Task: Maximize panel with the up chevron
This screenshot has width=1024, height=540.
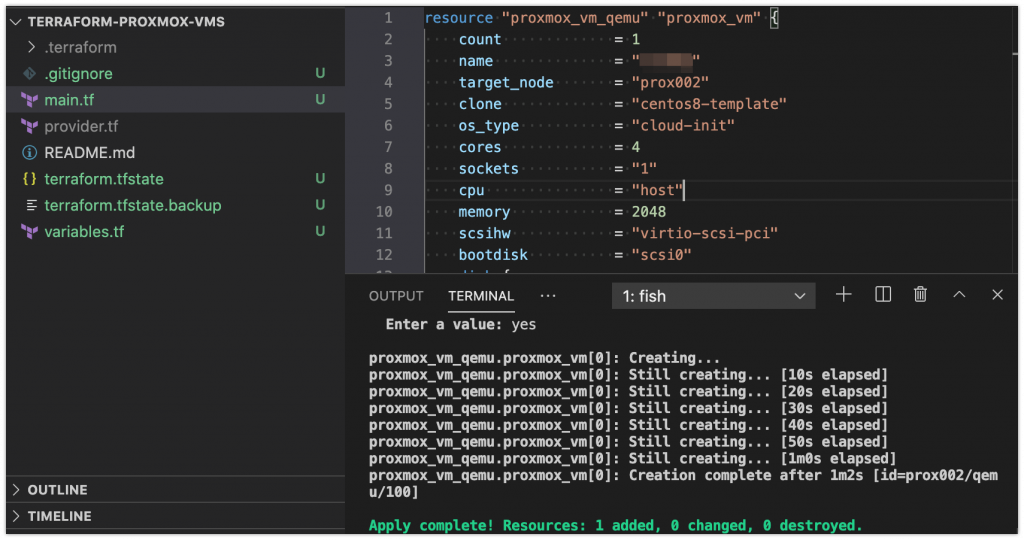Action: point(959,295)
